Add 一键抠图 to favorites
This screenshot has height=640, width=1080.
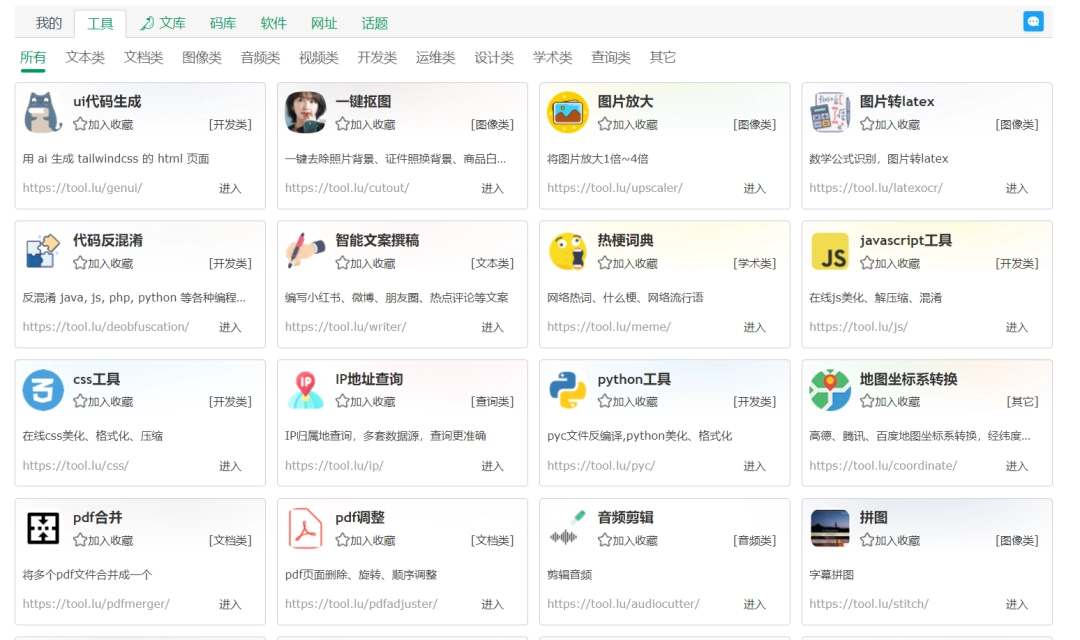(366, 125)
